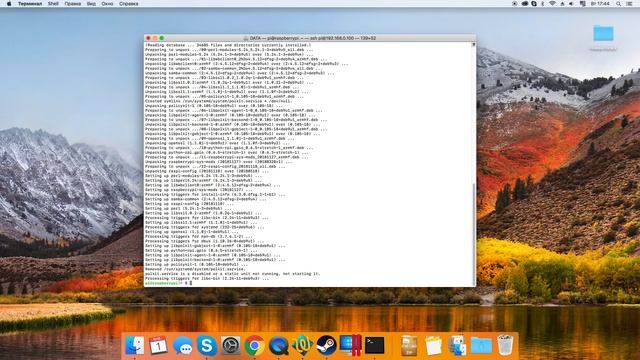
Task: Click the 17:44 clock in menu bar
Action: pyautogui.click(x=600, y=4)
